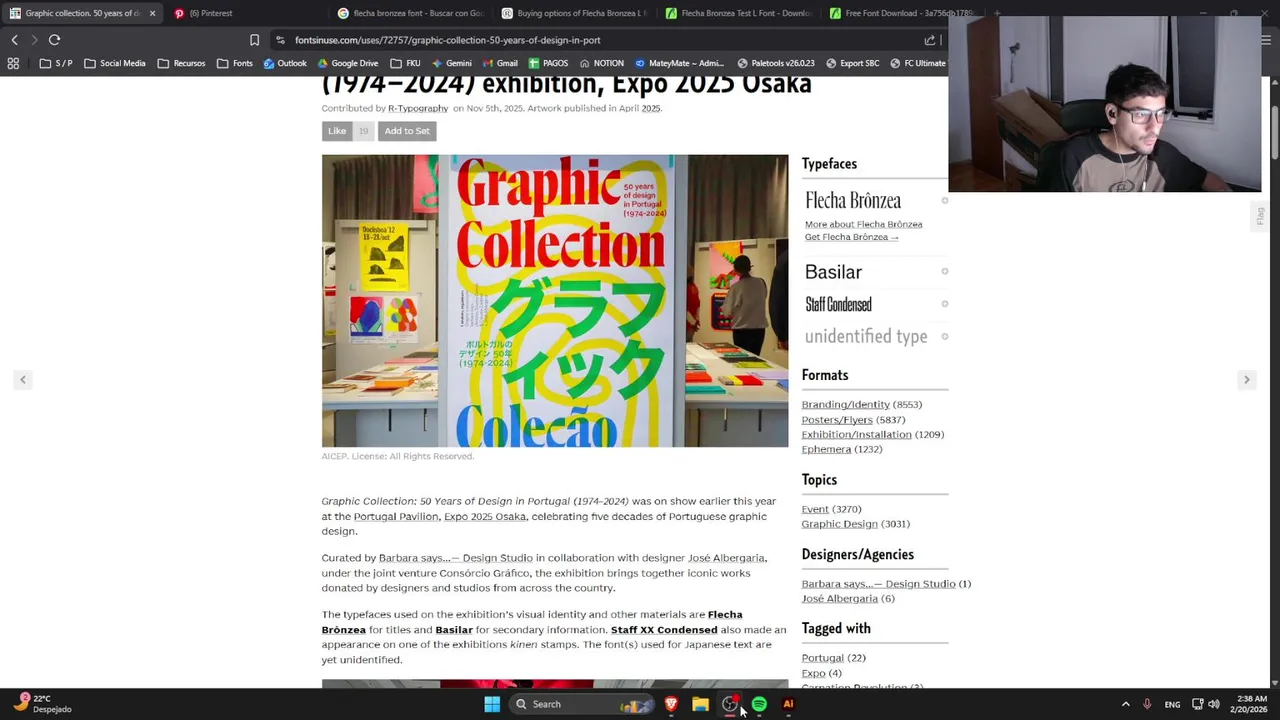Open the unidentified type entry
The width and height of the screenshot is (1280, 720).
(x=866, y=336)
